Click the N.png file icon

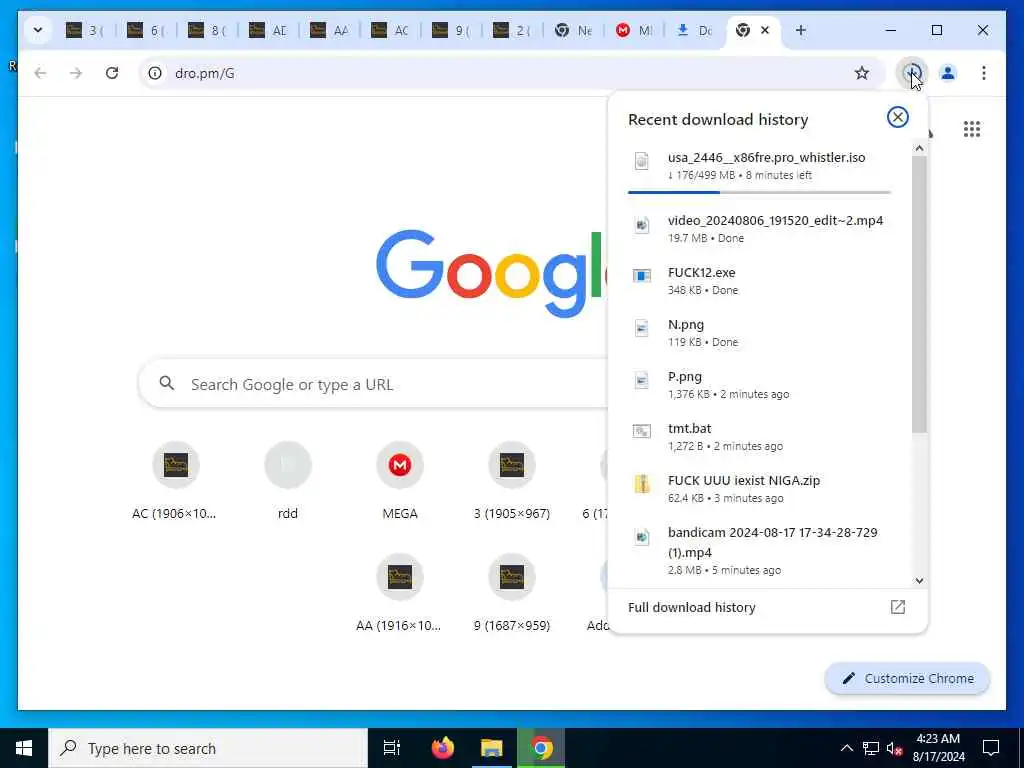(642, 328)
